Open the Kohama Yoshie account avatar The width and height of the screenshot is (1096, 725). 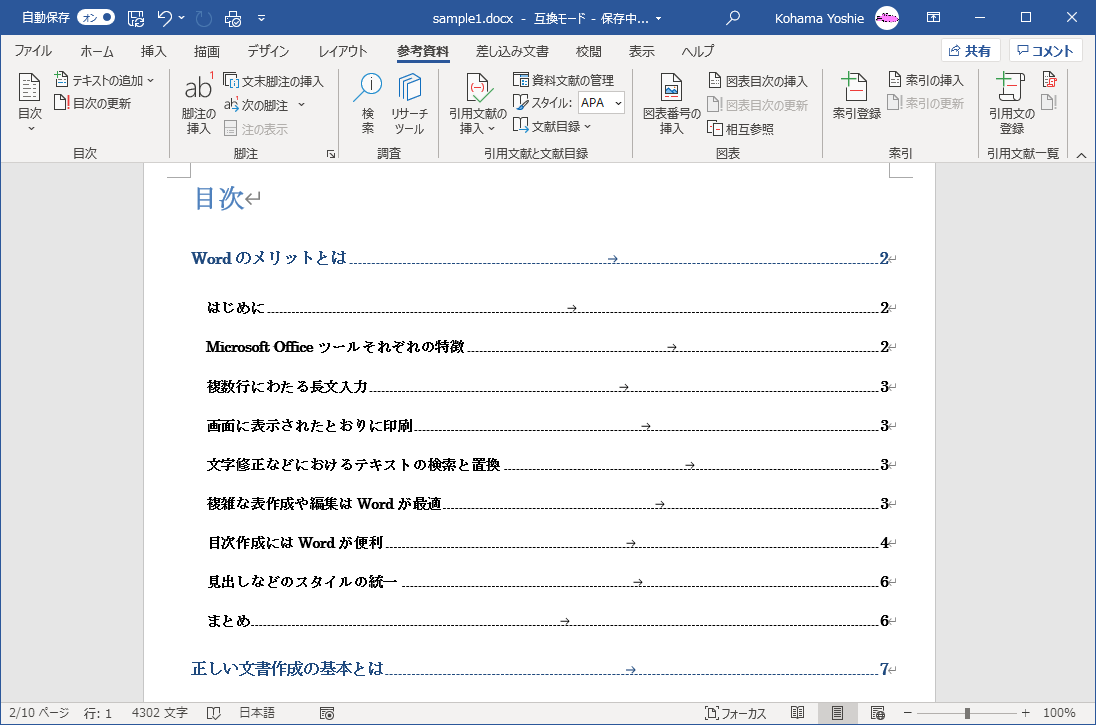[x=887, y=18]
